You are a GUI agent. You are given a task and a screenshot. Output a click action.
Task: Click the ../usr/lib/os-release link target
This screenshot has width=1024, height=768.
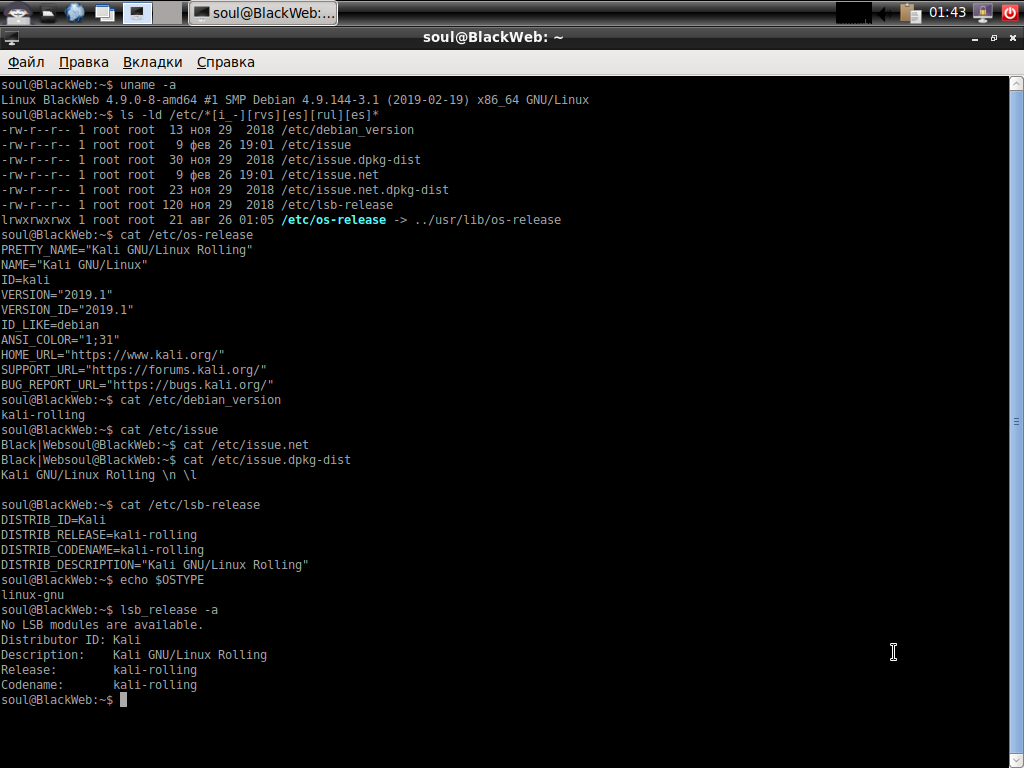coord(487,220)
